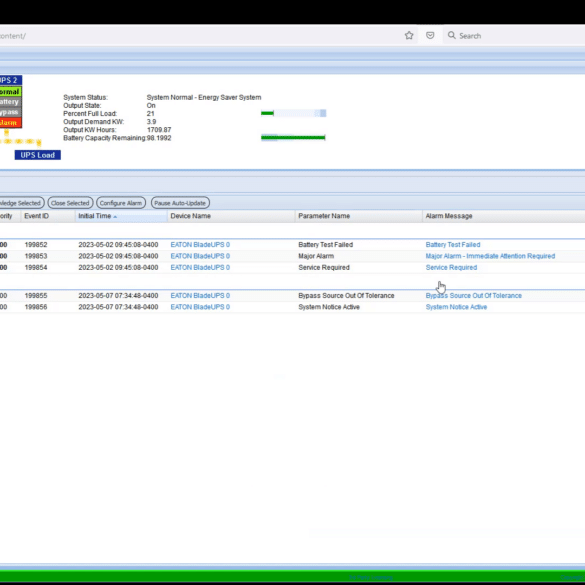
Task: Select the red Alarm status indicator
Action: click(x=10, y=123)
